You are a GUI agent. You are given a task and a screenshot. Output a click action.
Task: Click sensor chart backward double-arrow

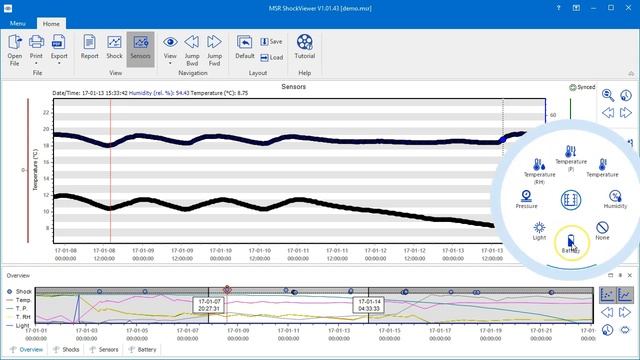pyautogui.click(x=608, y=113)
